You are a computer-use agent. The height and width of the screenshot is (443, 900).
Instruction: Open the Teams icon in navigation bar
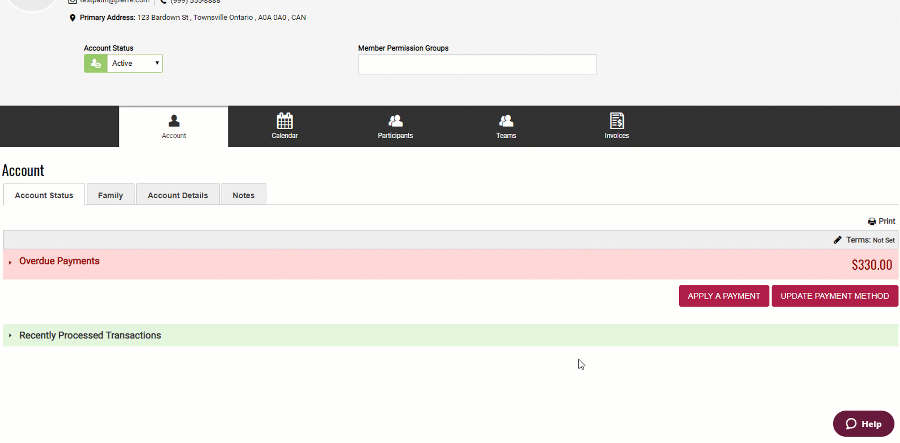(506, 121)
